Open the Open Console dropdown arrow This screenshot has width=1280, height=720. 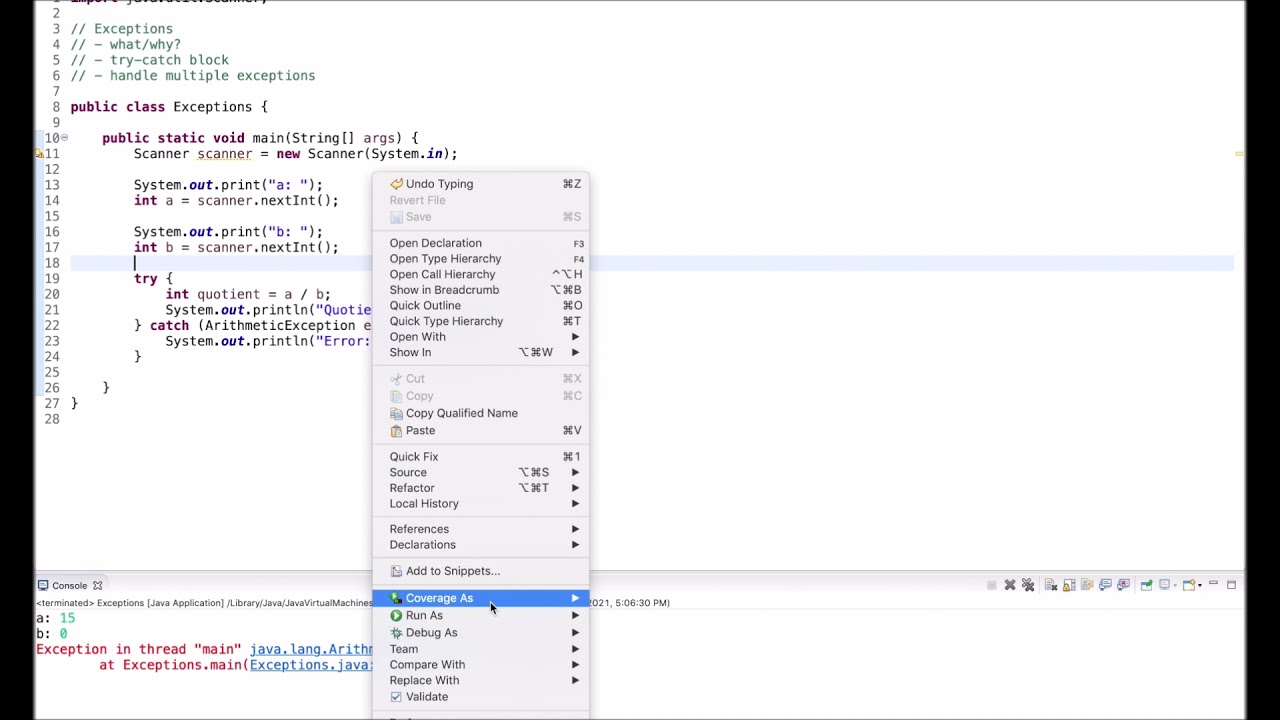[1200, 585]
